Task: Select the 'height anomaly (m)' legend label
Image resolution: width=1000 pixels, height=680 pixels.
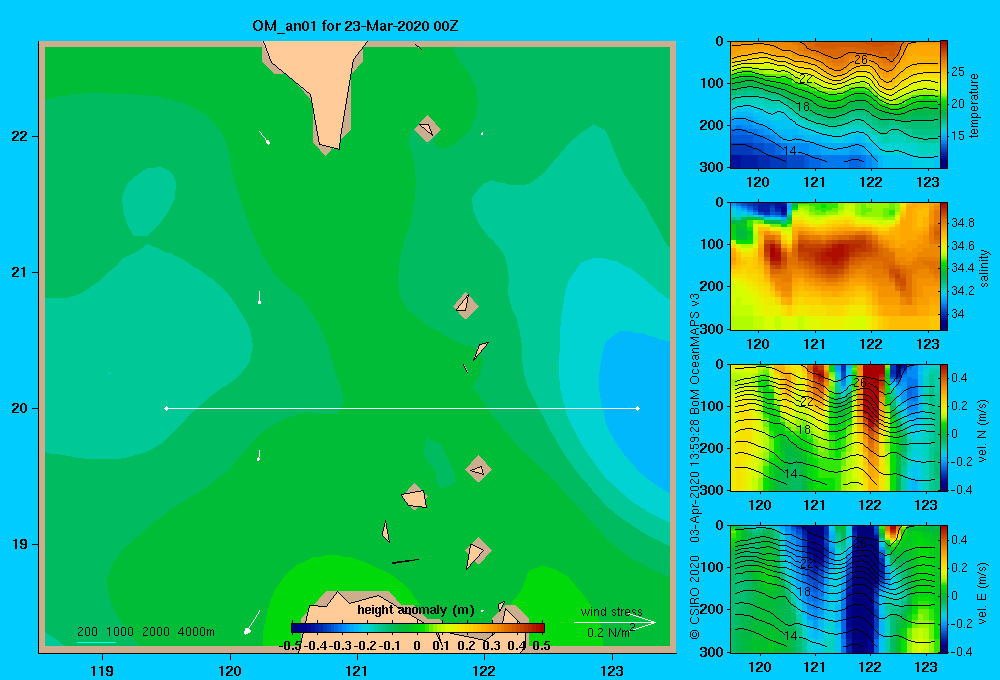Action: pos(416,610)
